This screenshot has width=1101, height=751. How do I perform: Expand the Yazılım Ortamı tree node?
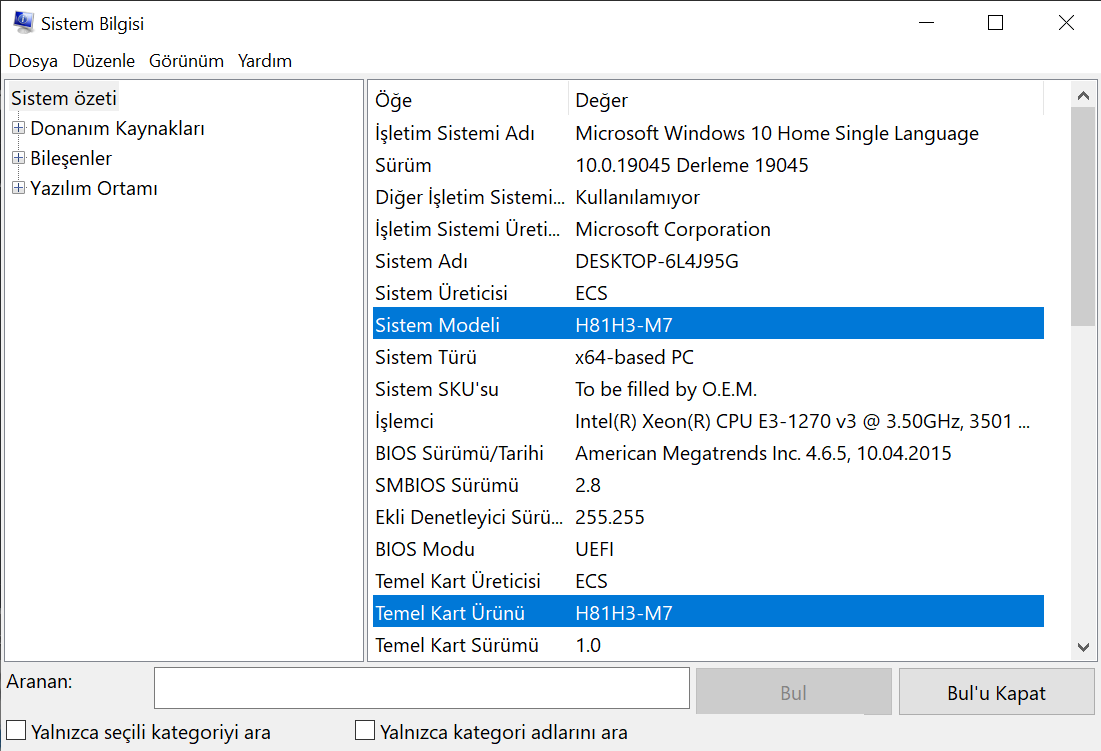point(18,188)
